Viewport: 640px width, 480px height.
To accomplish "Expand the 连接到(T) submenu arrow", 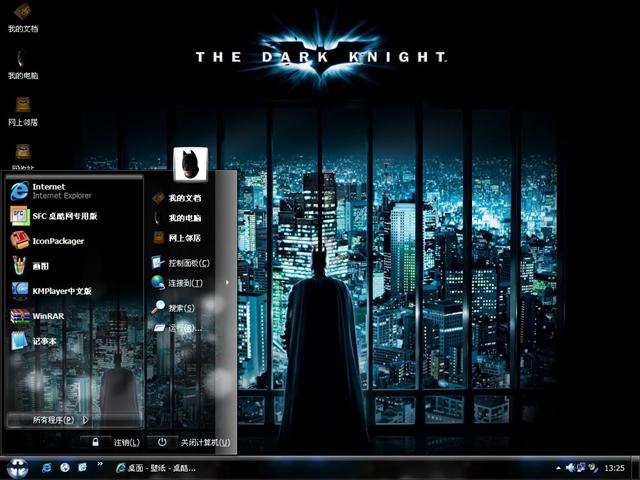I will click(227, 282).
